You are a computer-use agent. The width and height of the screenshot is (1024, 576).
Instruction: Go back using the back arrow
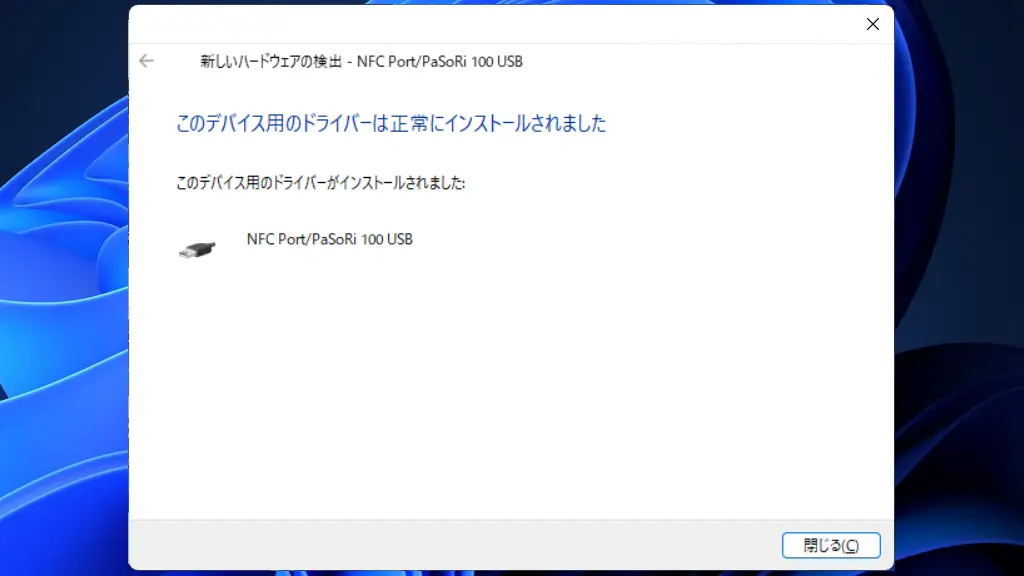point(147,61)
